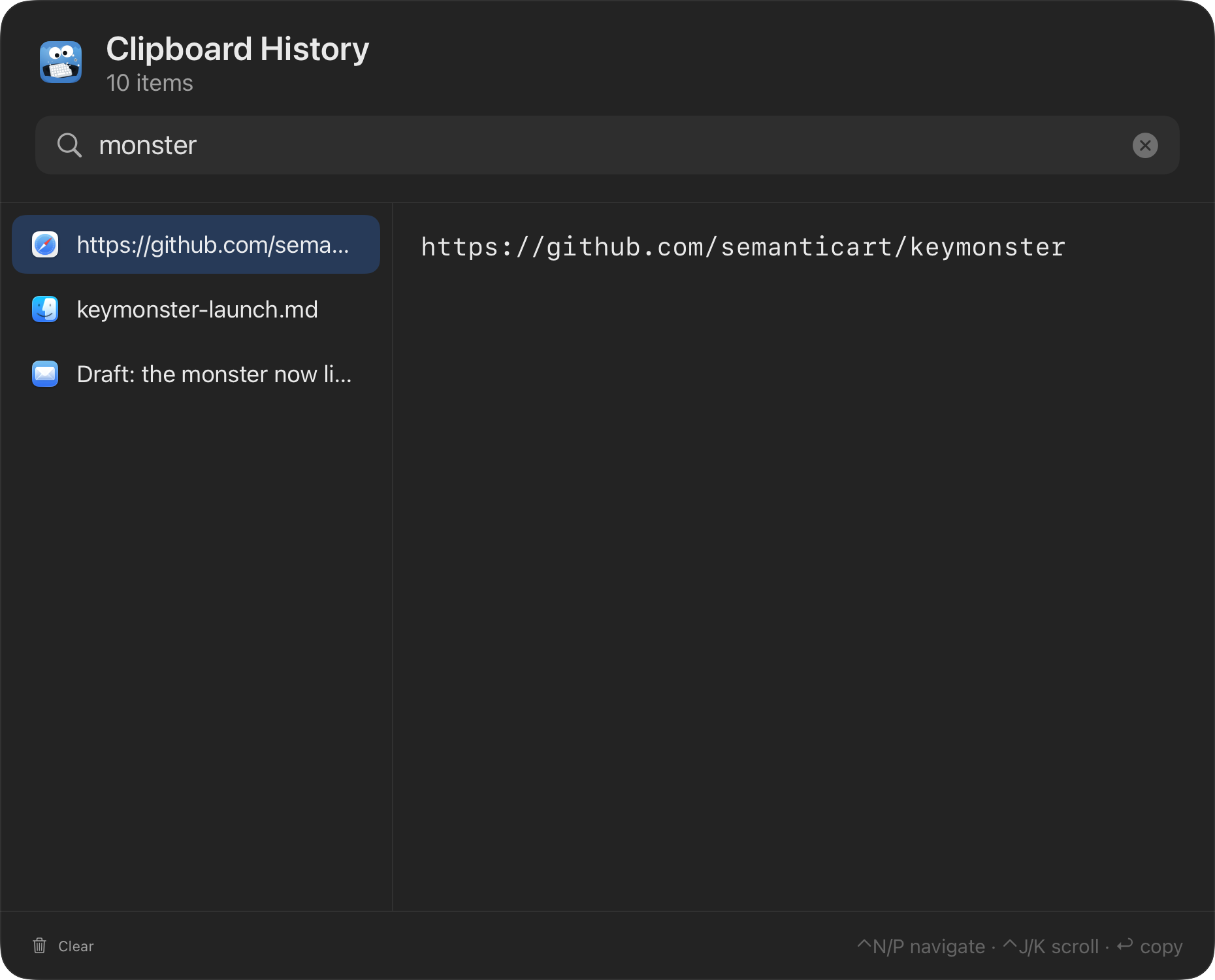1215x980 pixels.
Task: Click the '^J/K scroll' shortcut hint
Action: click(x=1051, y=946)
